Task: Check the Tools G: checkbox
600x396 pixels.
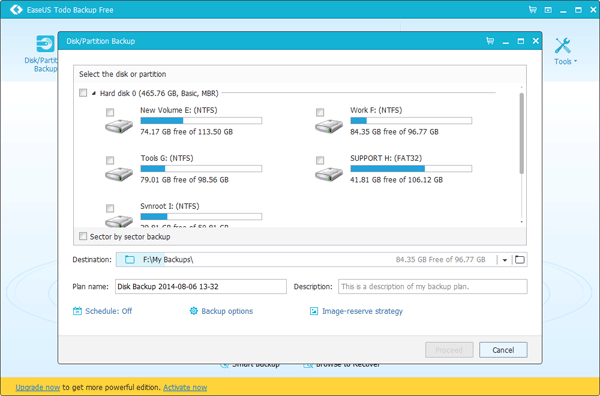Action: 110,160
